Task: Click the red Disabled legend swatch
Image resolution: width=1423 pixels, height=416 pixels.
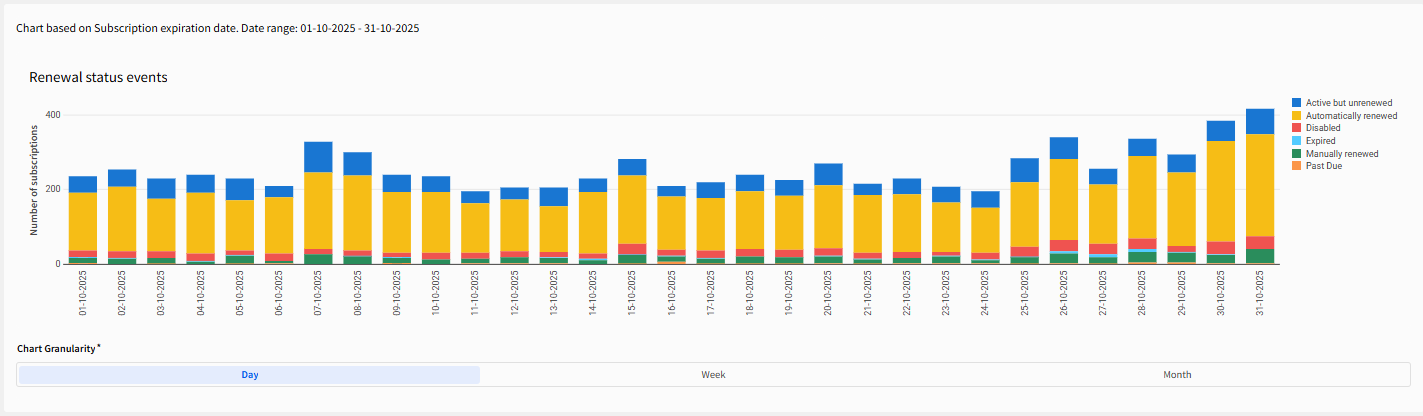Action: point(1297,128)
